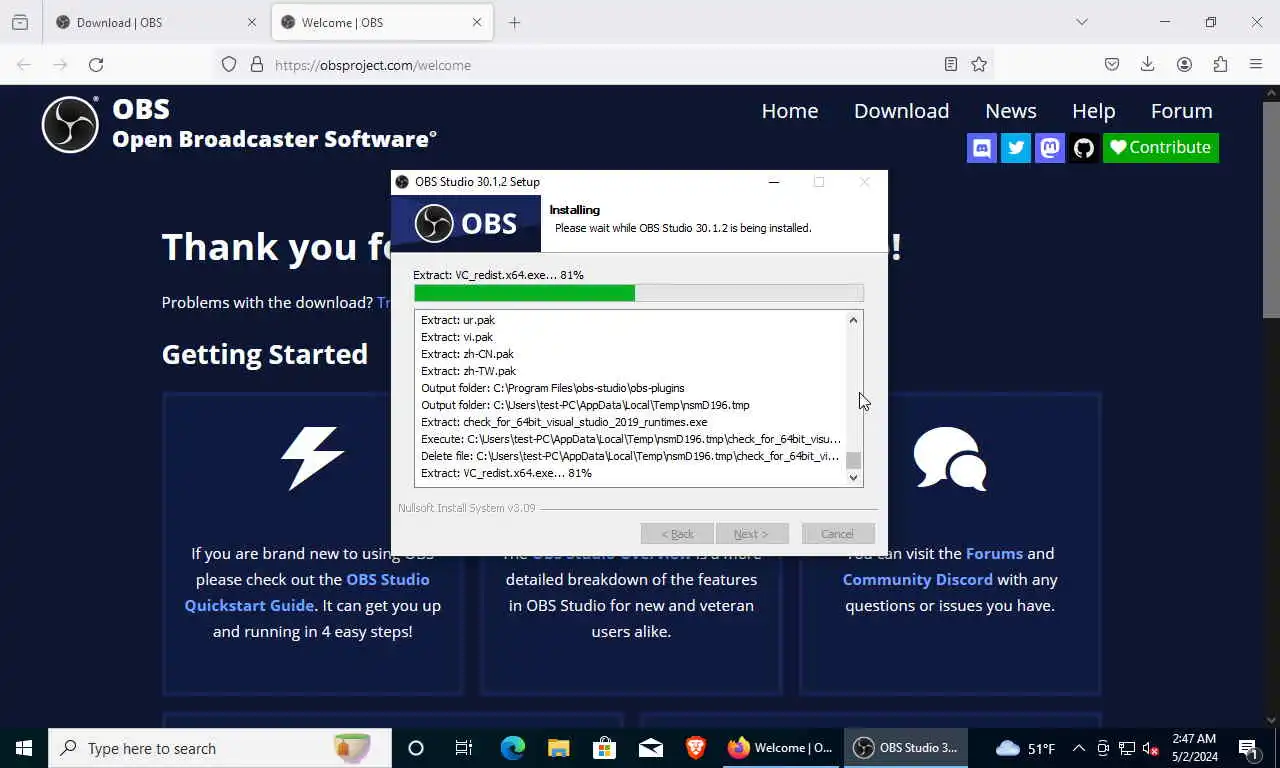The width and height of the screenshot is (1280, 768).
Task: Open Firefox view icon in the tab bar
Action: pyautogui.click(x=20, y=22)
